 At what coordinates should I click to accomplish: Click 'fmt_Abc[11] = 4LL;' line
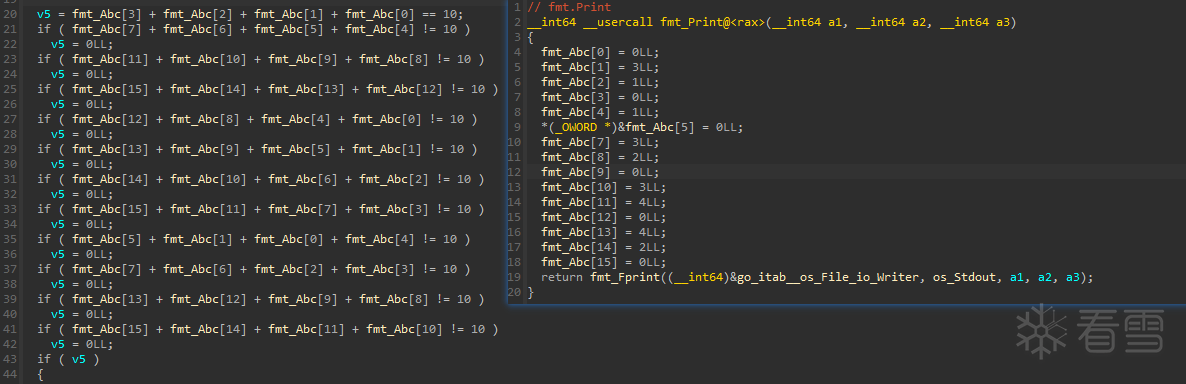point(604,203)
